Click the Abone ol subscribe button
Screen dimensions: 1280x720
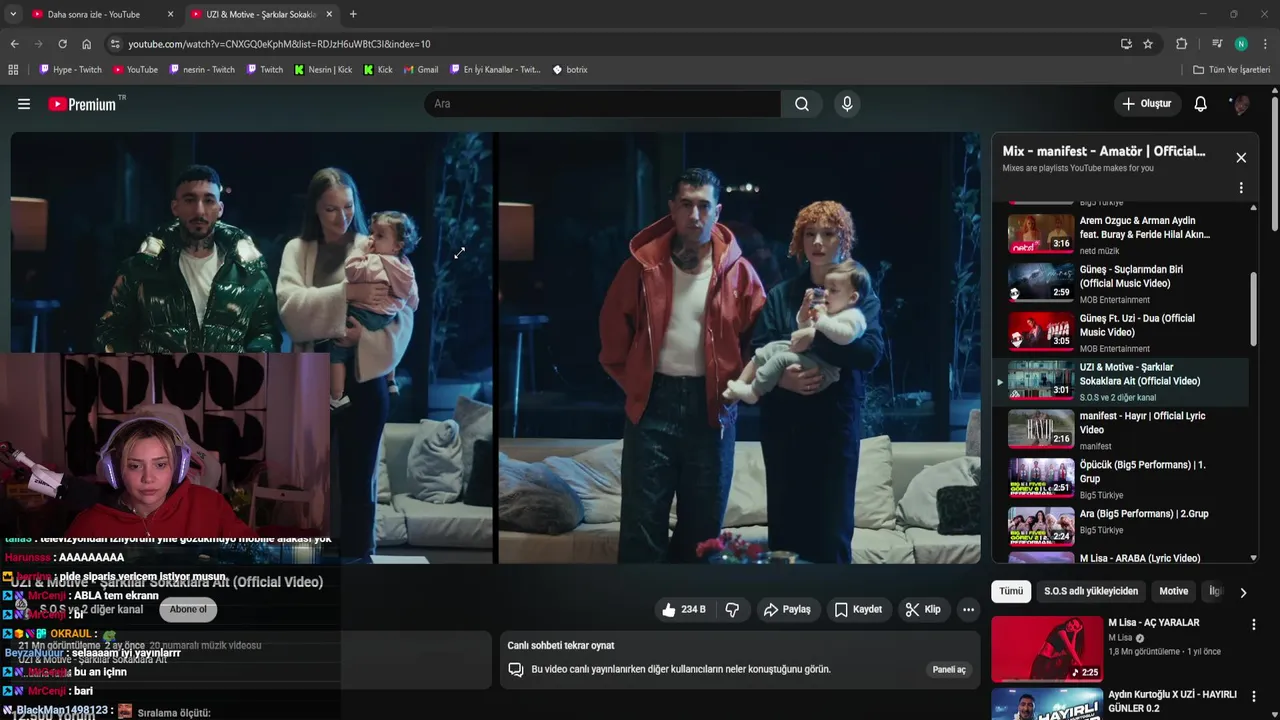[x=188, y=609]
